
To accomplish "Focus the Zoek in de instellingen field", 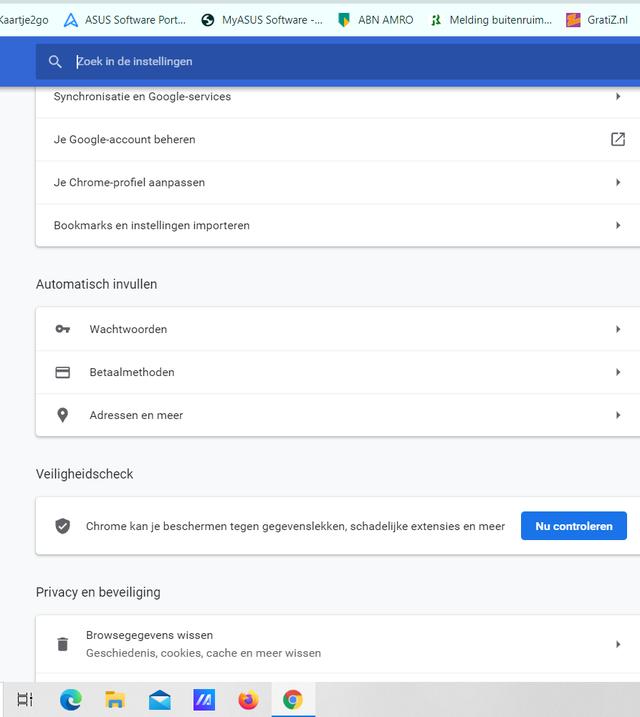I will (338, 61).
